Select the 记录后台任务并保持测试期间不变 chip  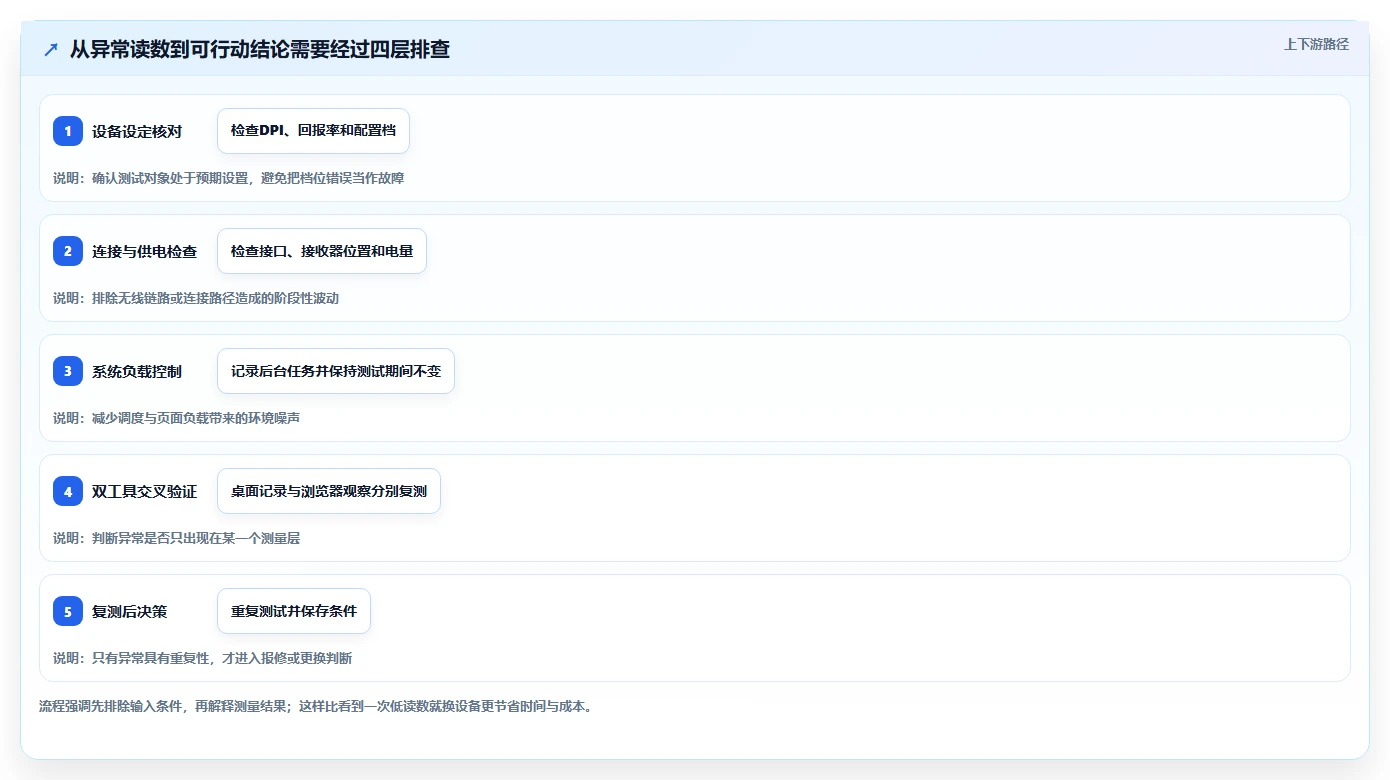pyautogui.click(x=336, y=371)
